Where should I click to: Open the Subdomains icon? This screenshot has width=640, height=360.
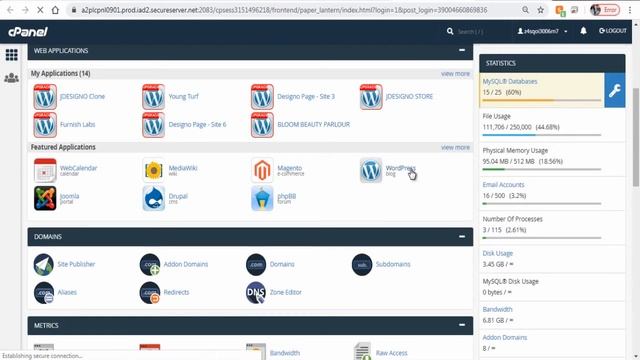362,264
